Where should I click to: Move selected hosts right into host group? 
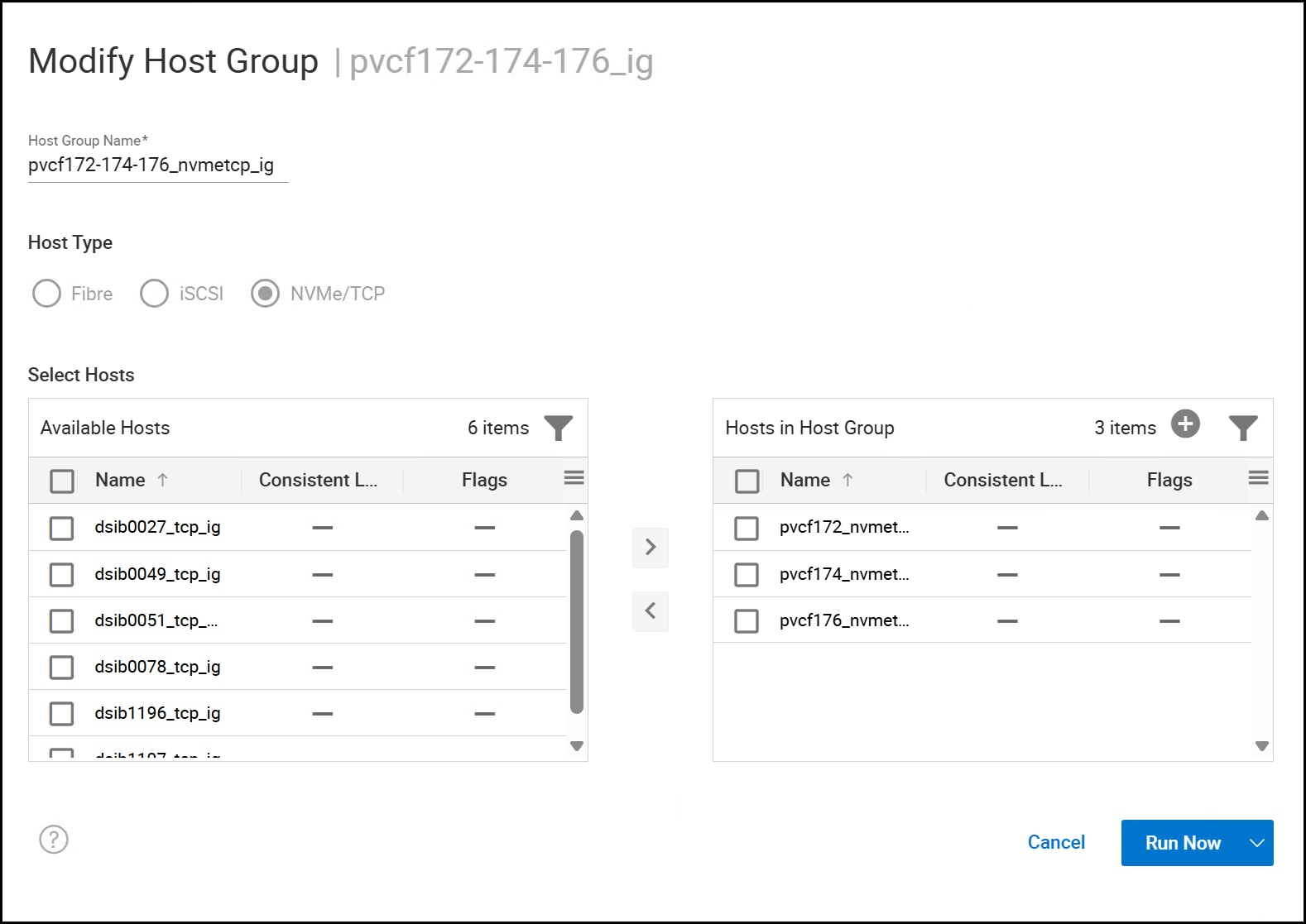pos(651,548)
